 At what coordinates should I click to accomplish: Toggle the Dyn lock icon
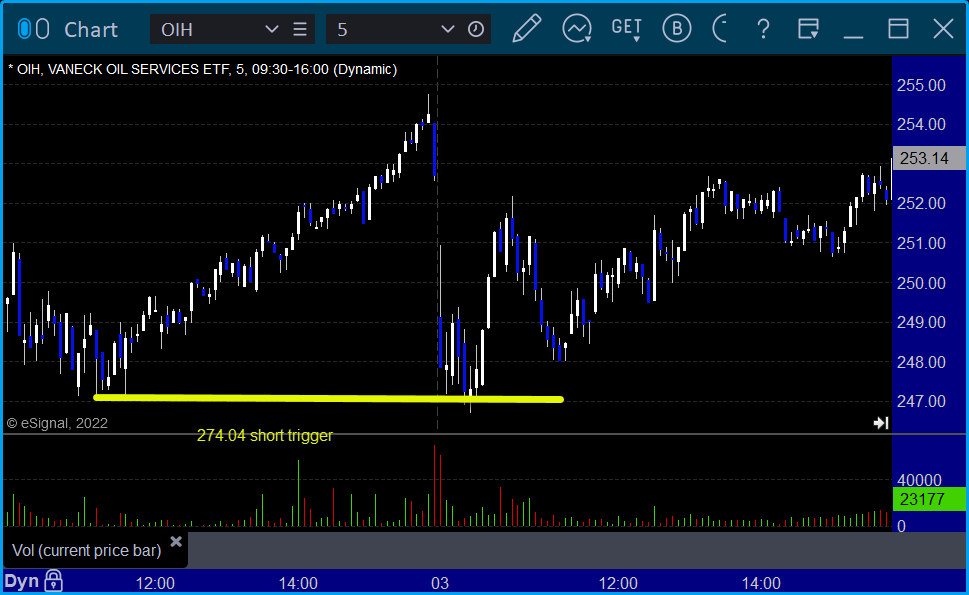(x=54, y=581)
